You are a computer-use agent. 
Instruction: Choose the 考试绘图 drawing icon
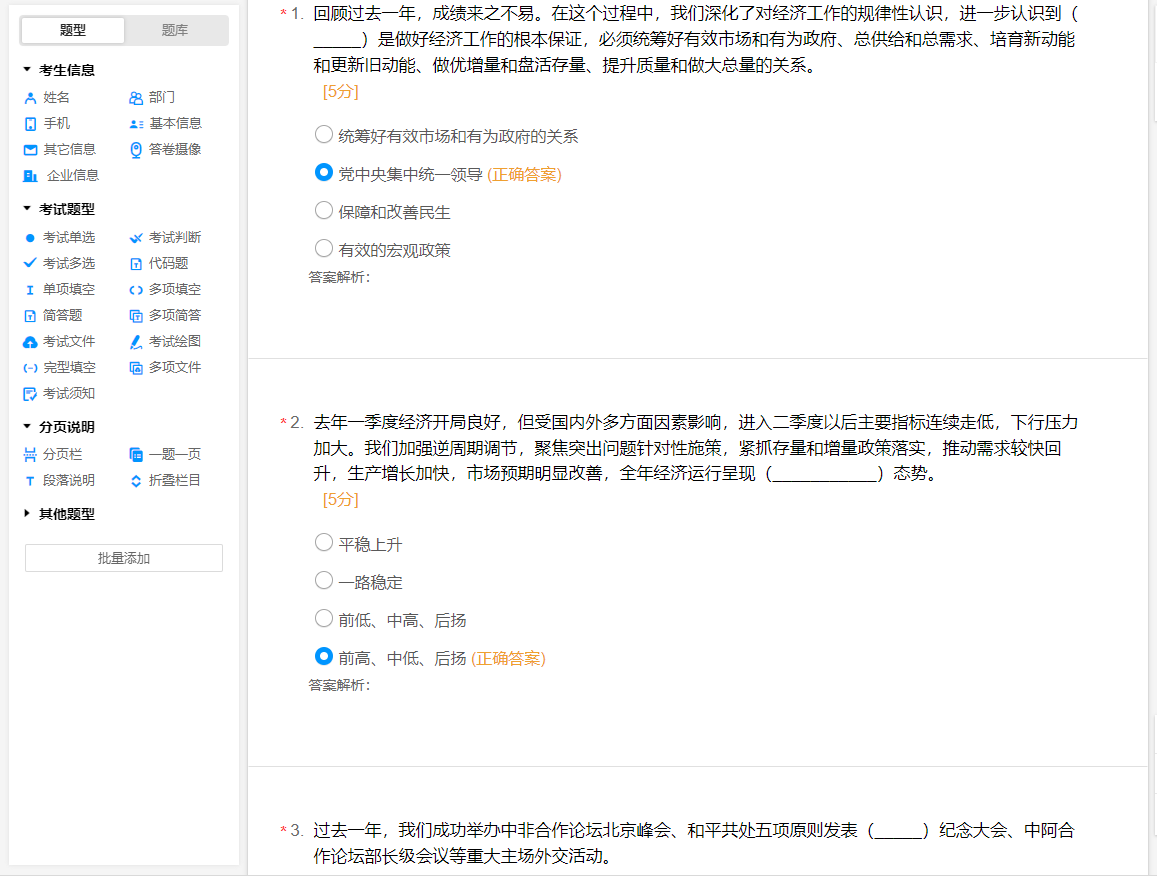point(136,342)
